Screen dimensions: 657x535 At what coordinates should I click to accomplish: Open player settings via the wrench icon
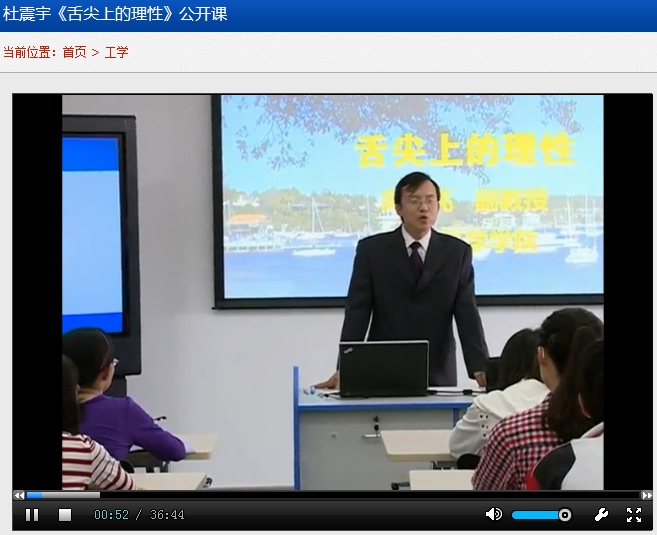pyautogui.click(x=601, y=515)
